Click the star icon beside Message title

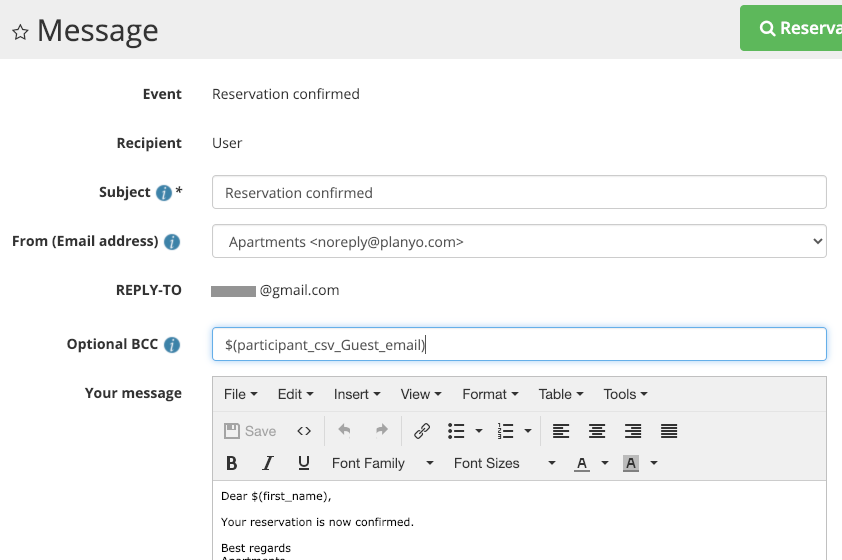(x=19, y=32)
